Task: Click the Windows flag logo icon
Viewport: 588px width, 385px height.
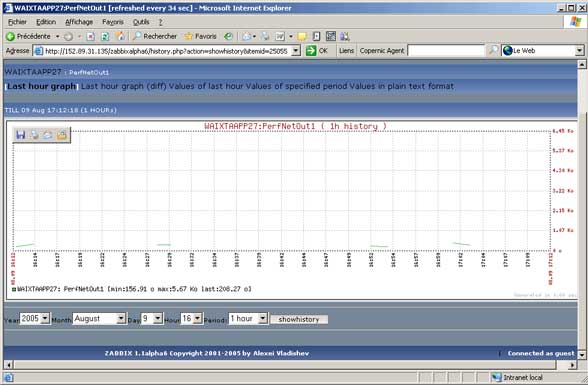Action: [575, 22]
